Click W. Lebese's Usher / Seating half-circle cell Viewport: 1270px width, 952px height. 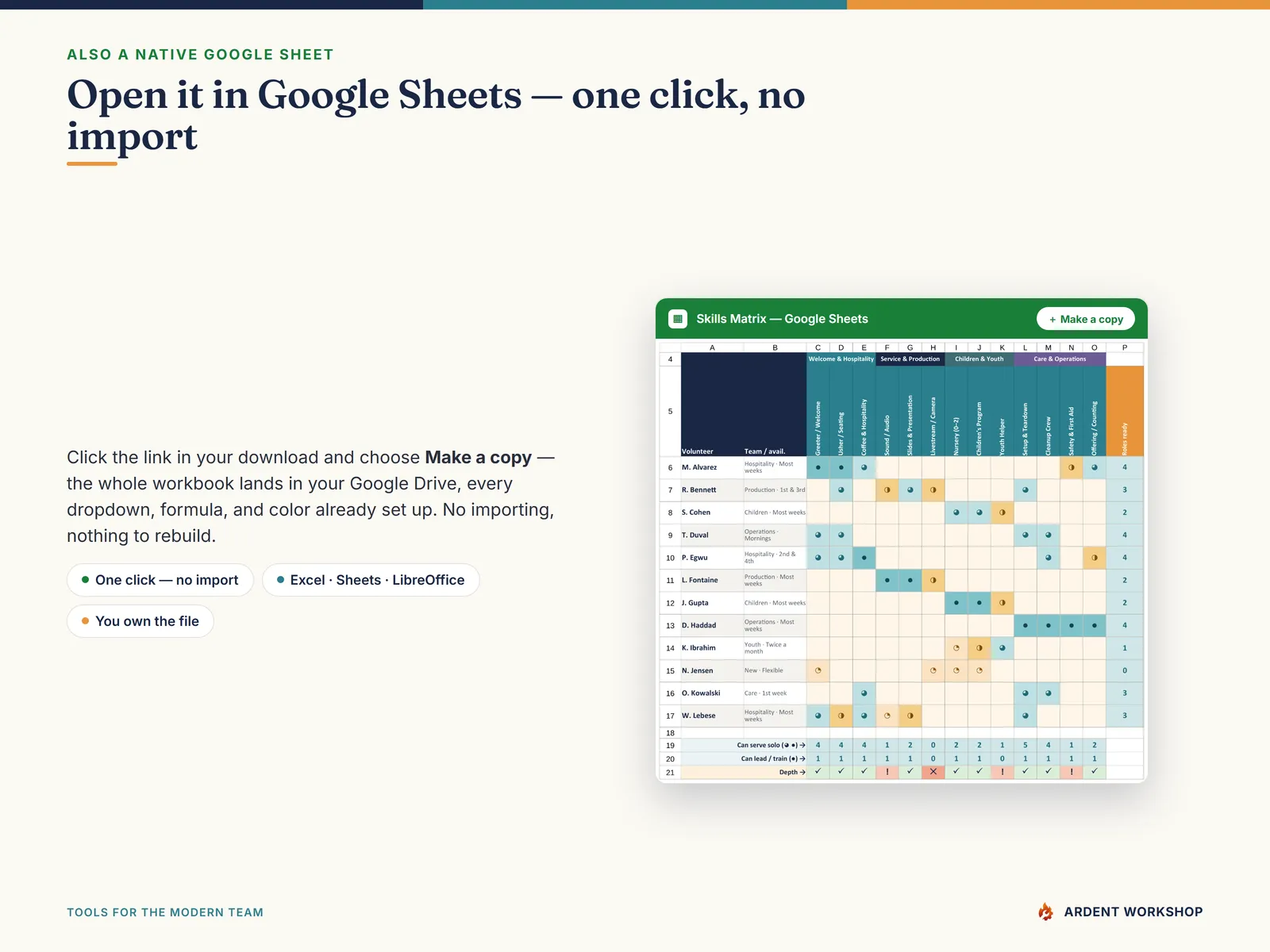coord(841,716)
